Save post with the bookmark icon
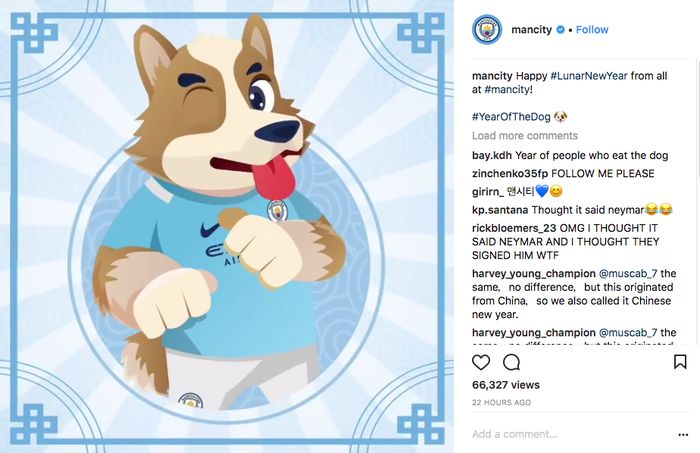Image resolution: width=700 pixels, height=453 pixels. click(x=680, y=362)
